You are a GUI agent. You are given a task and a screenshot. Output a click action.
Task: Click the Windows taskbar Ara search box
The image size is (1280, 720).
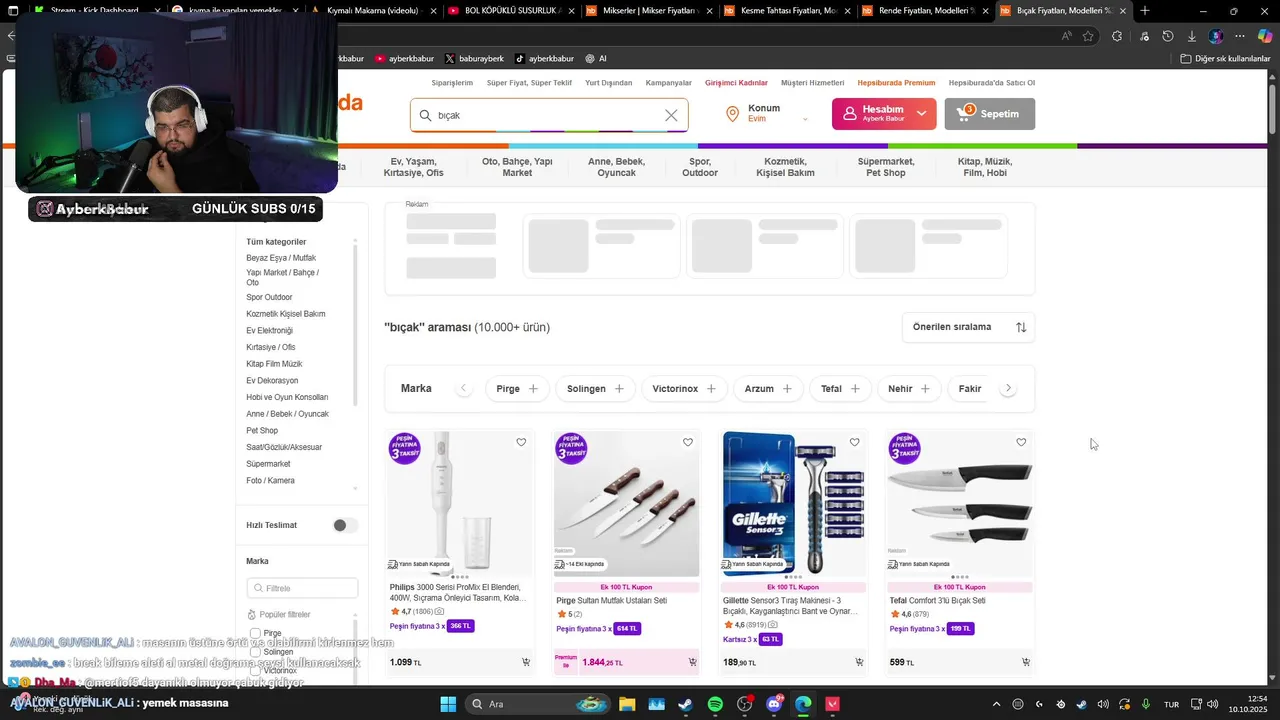tap(537, 704)
